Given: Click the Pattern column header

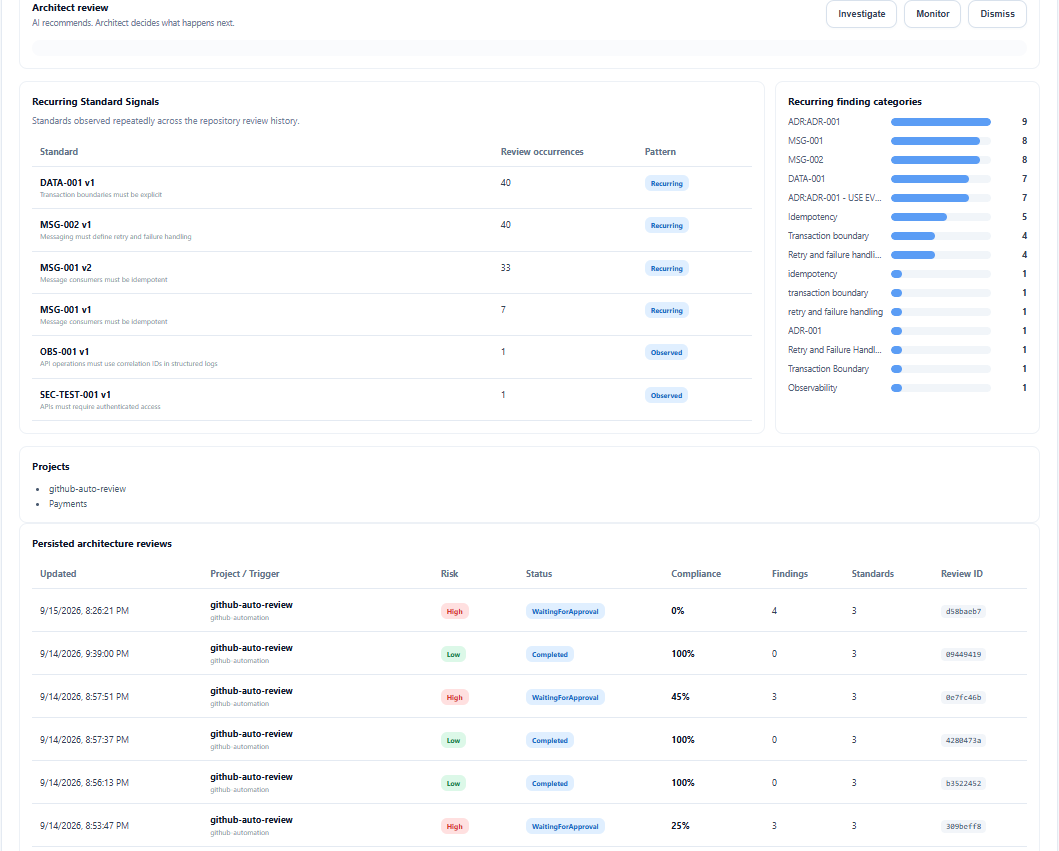Looking at the screenshot, I should click(x=660, y=152).
